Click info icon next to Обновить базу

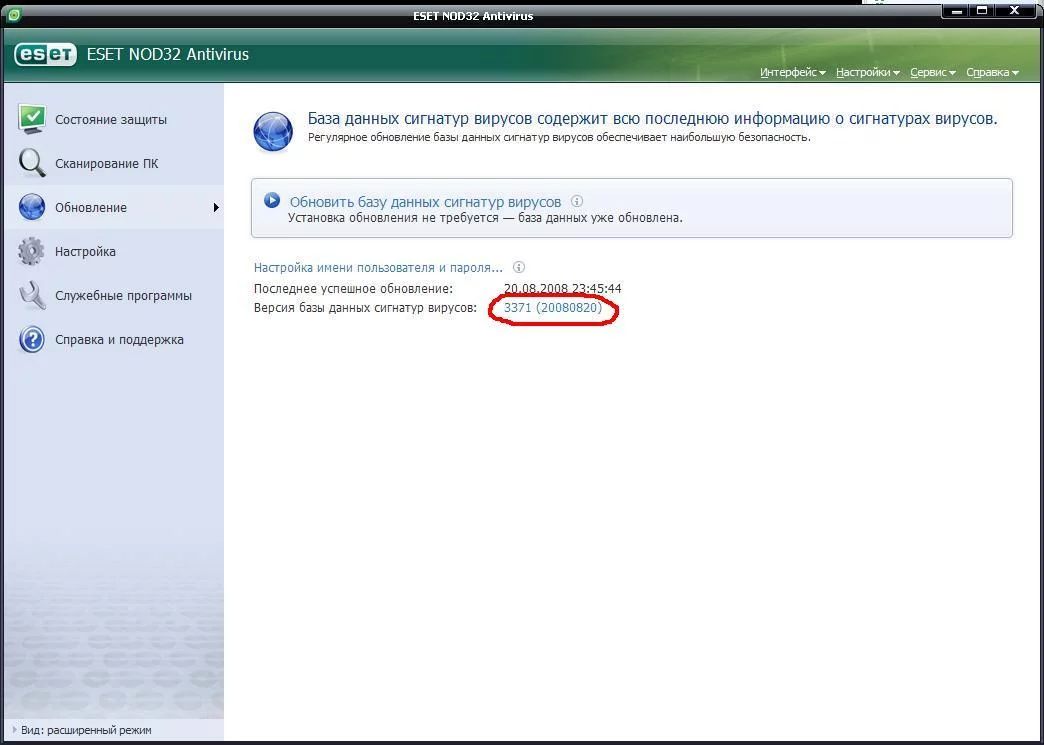(x=577, y=201)
